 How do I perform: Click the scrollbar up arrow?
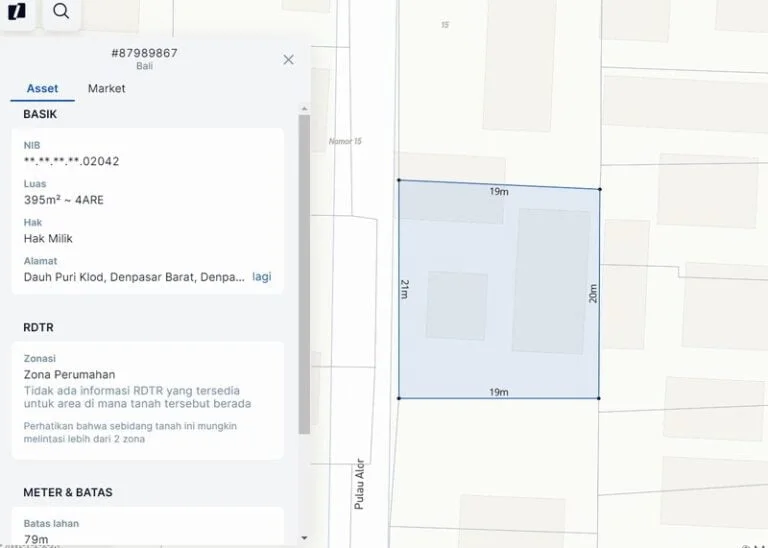point(304,108)
